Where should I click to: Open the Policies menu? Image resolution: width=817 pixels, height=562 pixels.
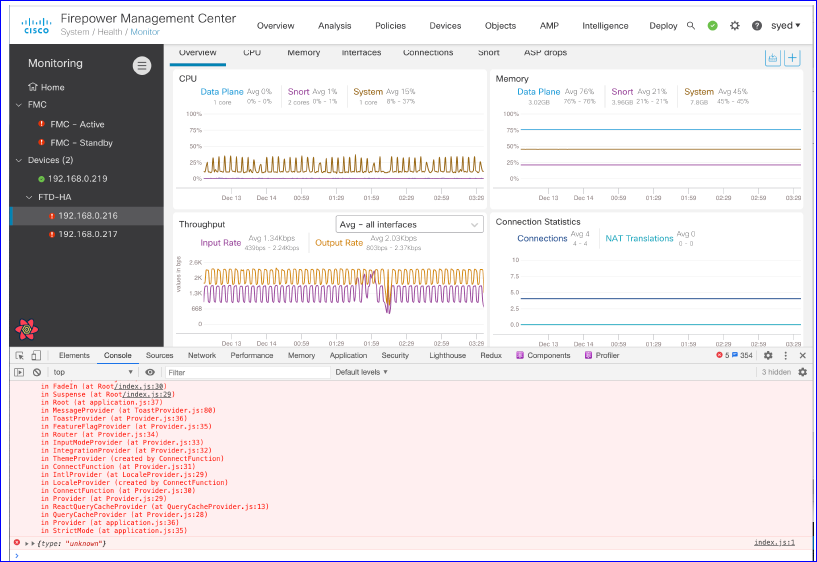[x=390, y=26]
